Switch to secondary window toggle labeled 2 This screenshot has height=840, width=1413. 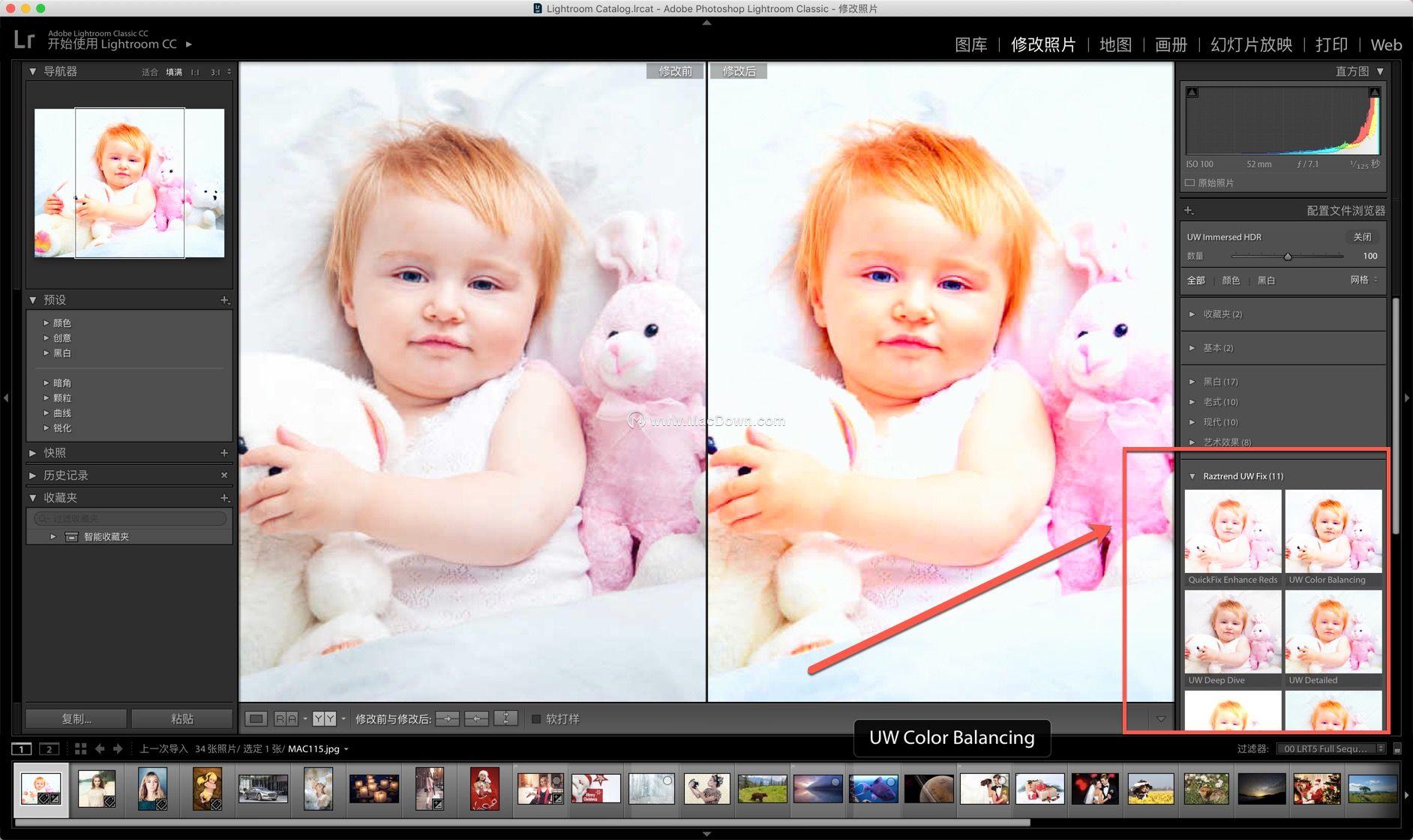pyautogui.click(x=48, y=748)
